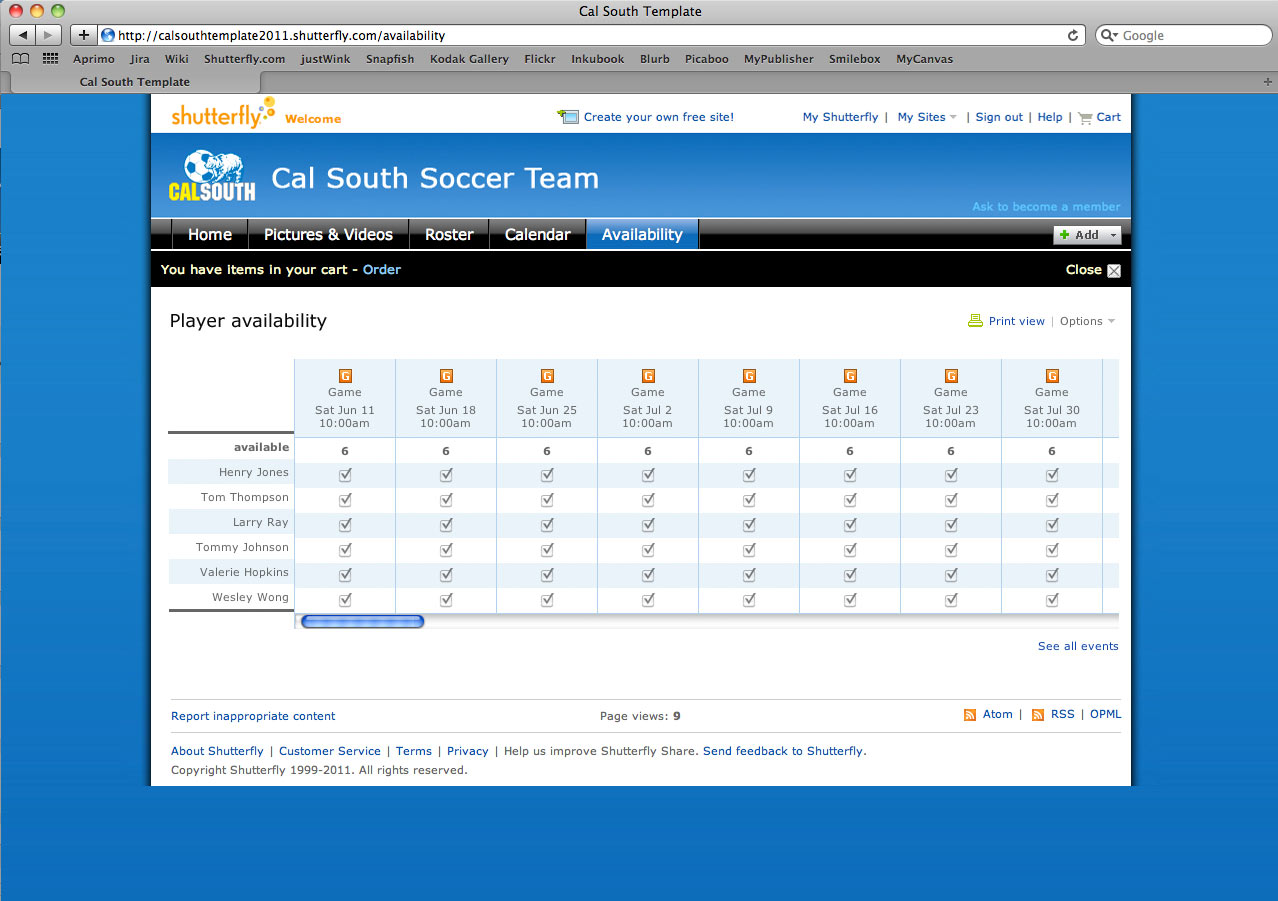Click the RSS feed icon

pyautogui.click(x=1037, y=715)
